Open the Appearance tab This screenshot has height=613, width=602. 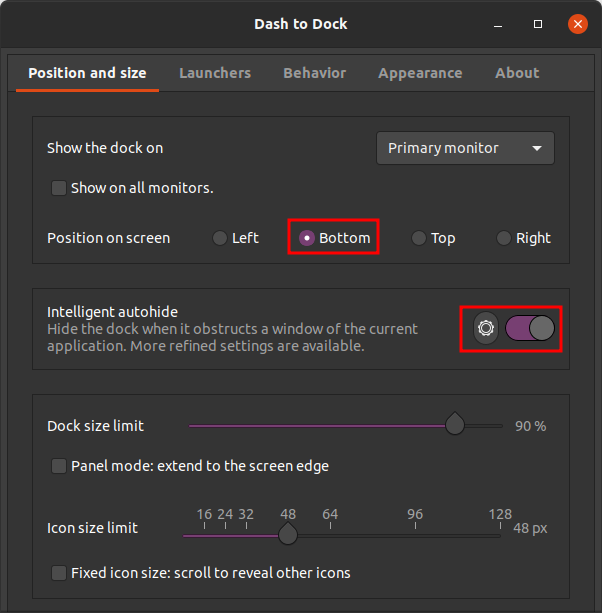[420, 73]
